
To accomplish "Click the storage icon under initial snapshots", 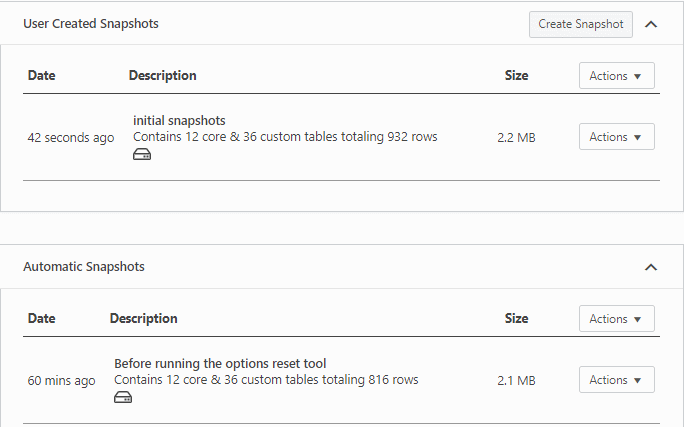I will (x=142, y=155).
